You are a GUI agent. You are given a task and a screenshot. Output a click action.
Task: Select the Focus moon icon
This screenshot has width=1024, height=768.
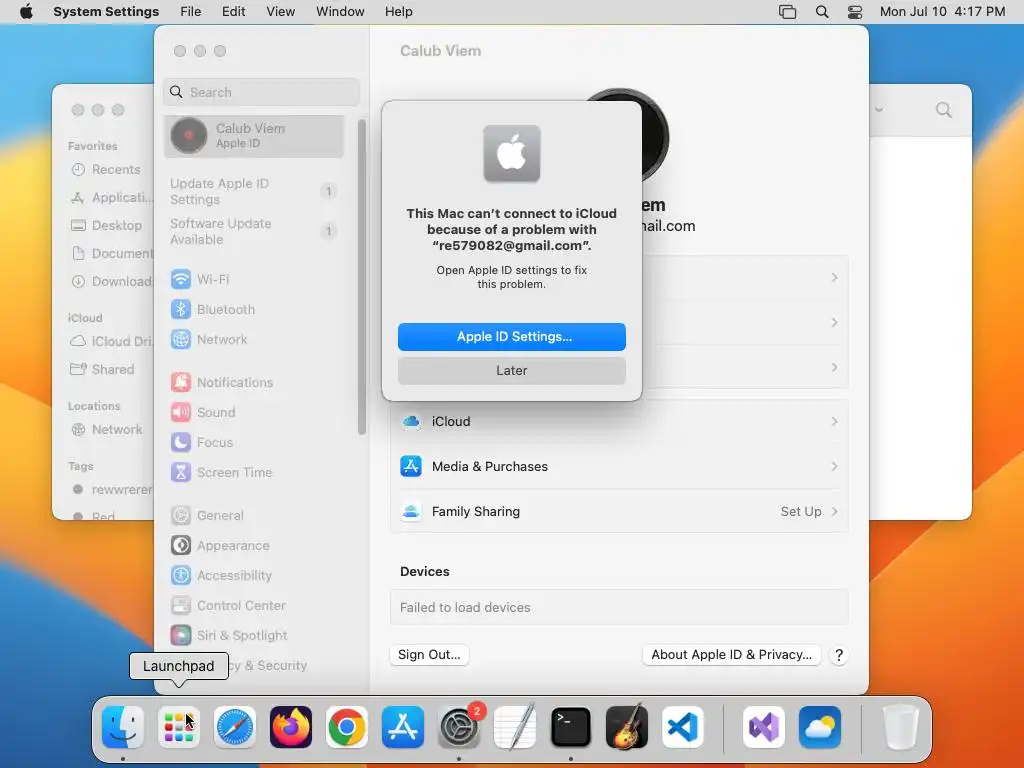[x=181, y=442]
